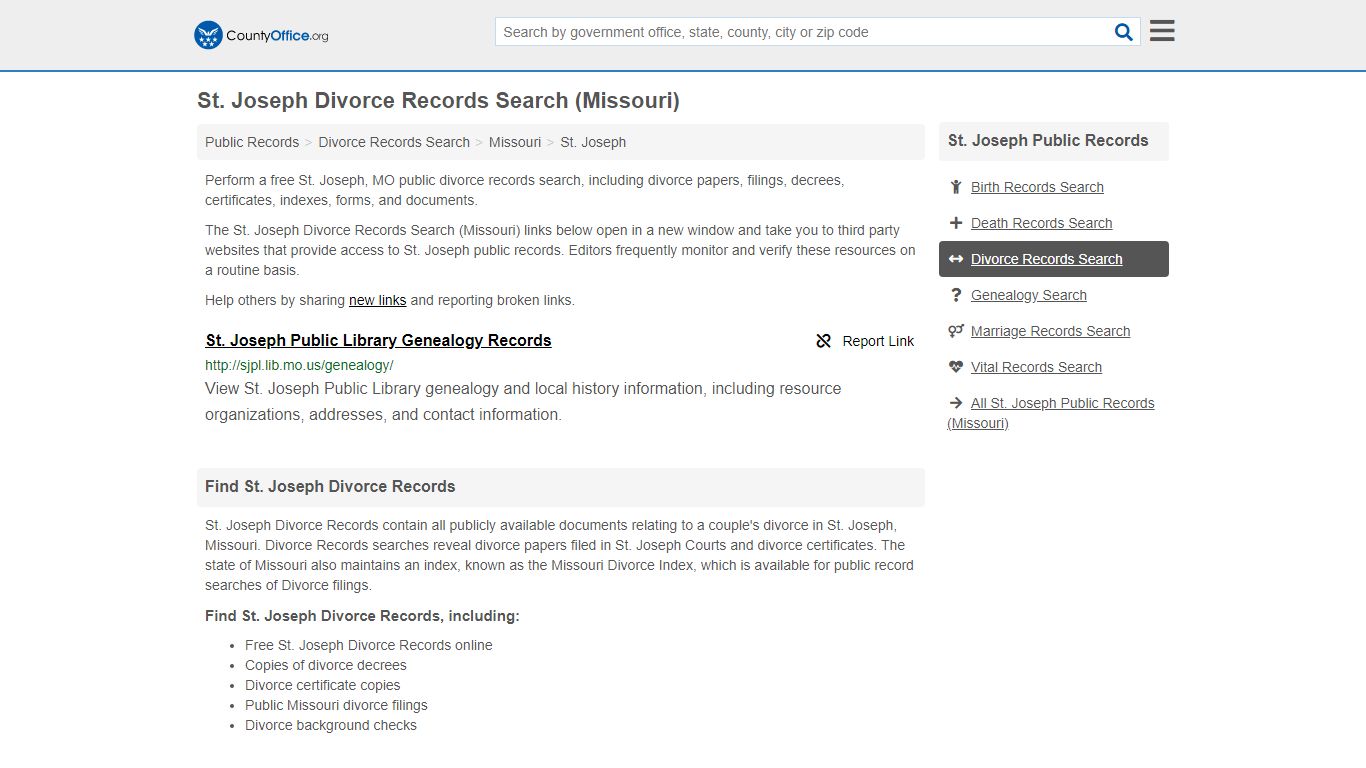Follow the 'new links' hyperlink

click(377, 300)
